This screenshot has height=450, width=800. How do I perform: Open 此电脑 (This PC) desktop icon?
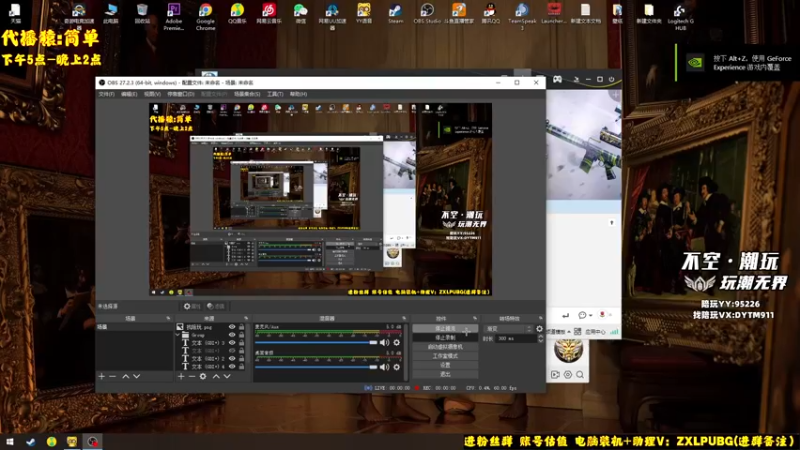click(111, 13)
